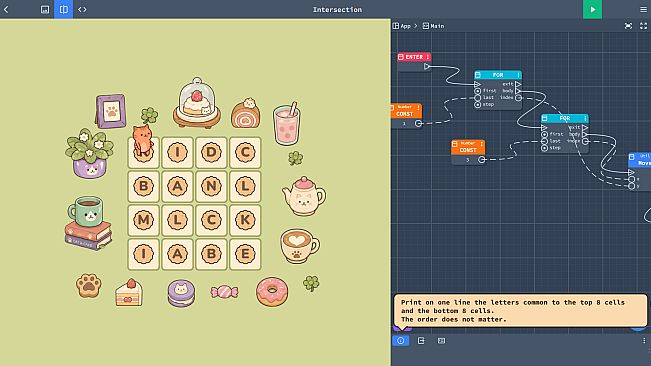Collapse the FOR node wired to Move
The height and width of the screenshot is (366, 651).
click(545, 118)
